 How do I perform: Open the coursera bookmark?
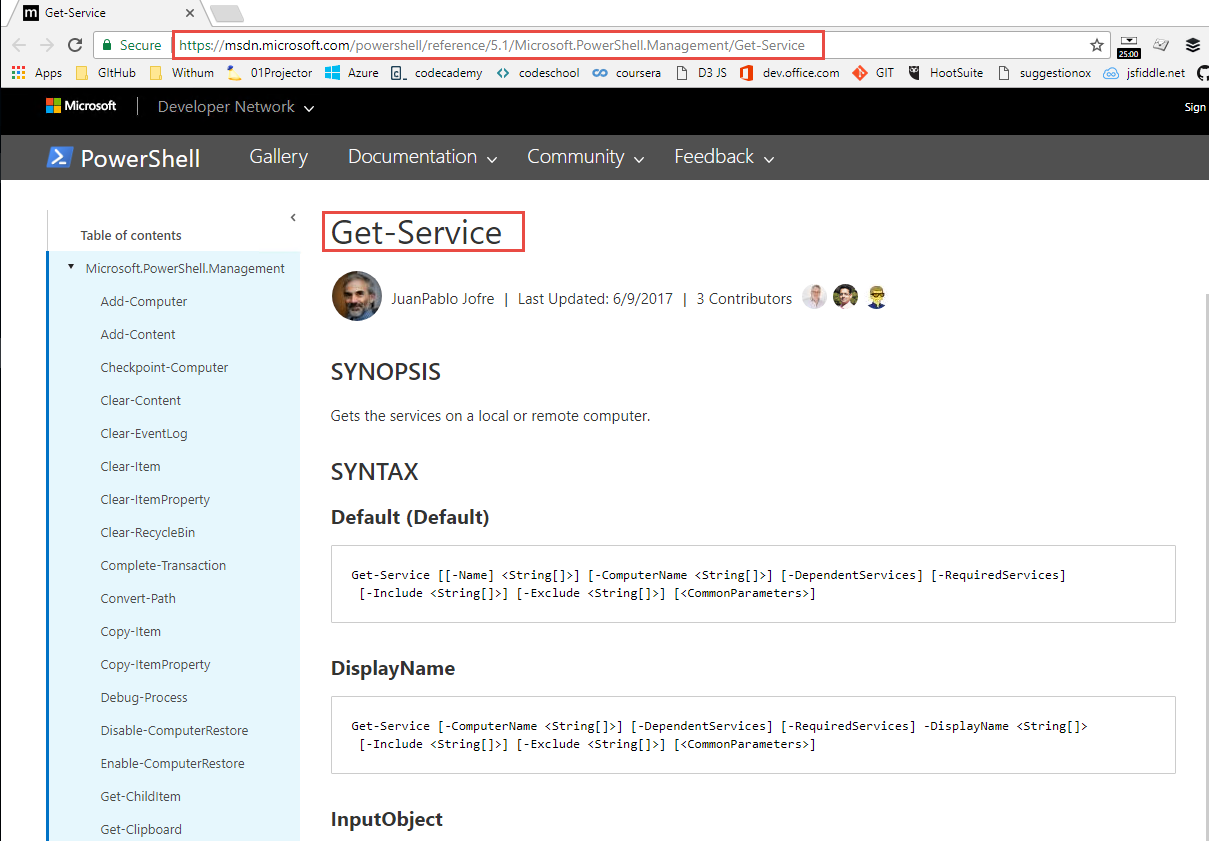coord(627,73)
